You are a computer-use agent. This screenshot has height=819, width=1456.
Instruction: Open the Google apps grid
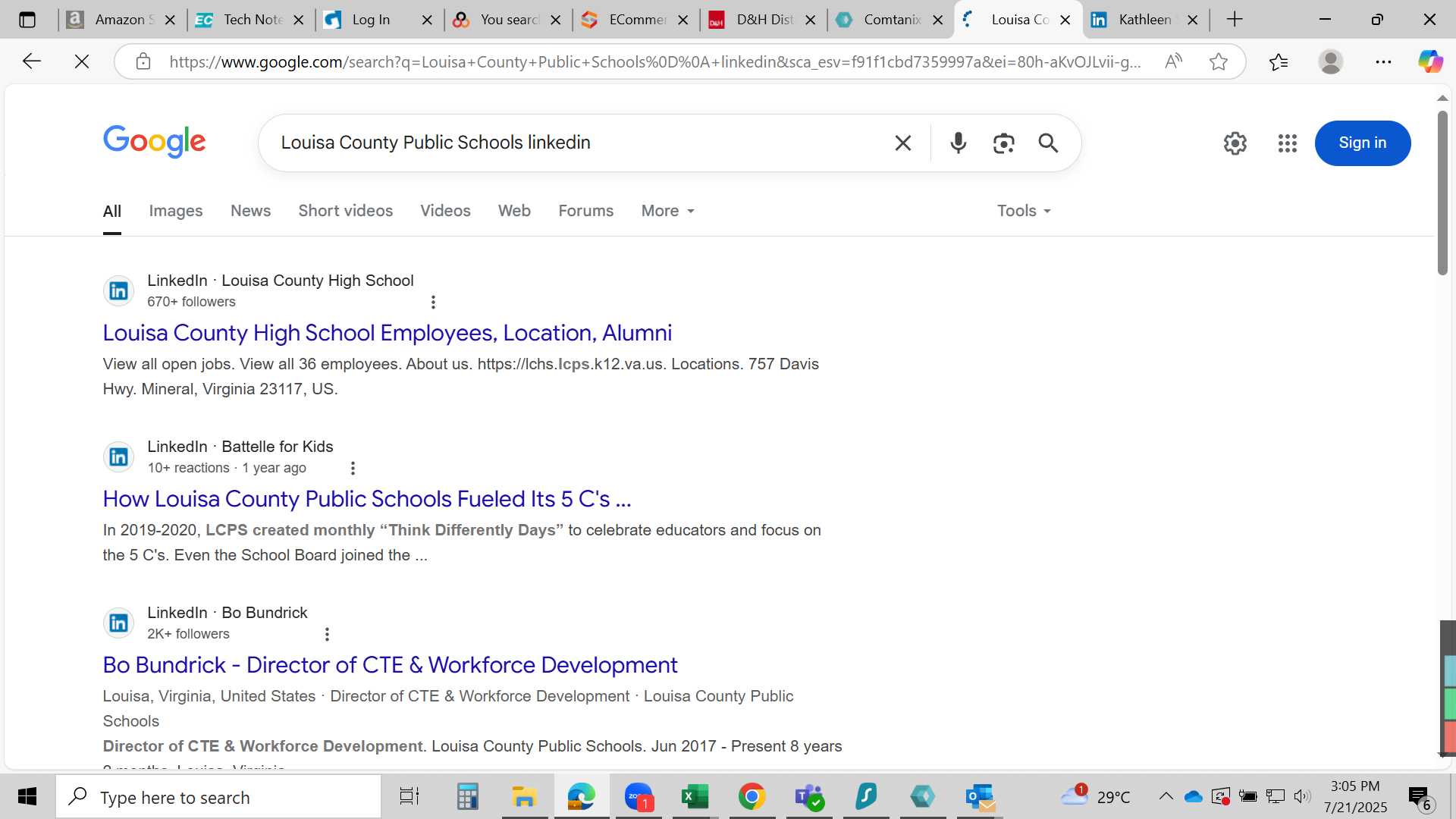pos(1287,143)
